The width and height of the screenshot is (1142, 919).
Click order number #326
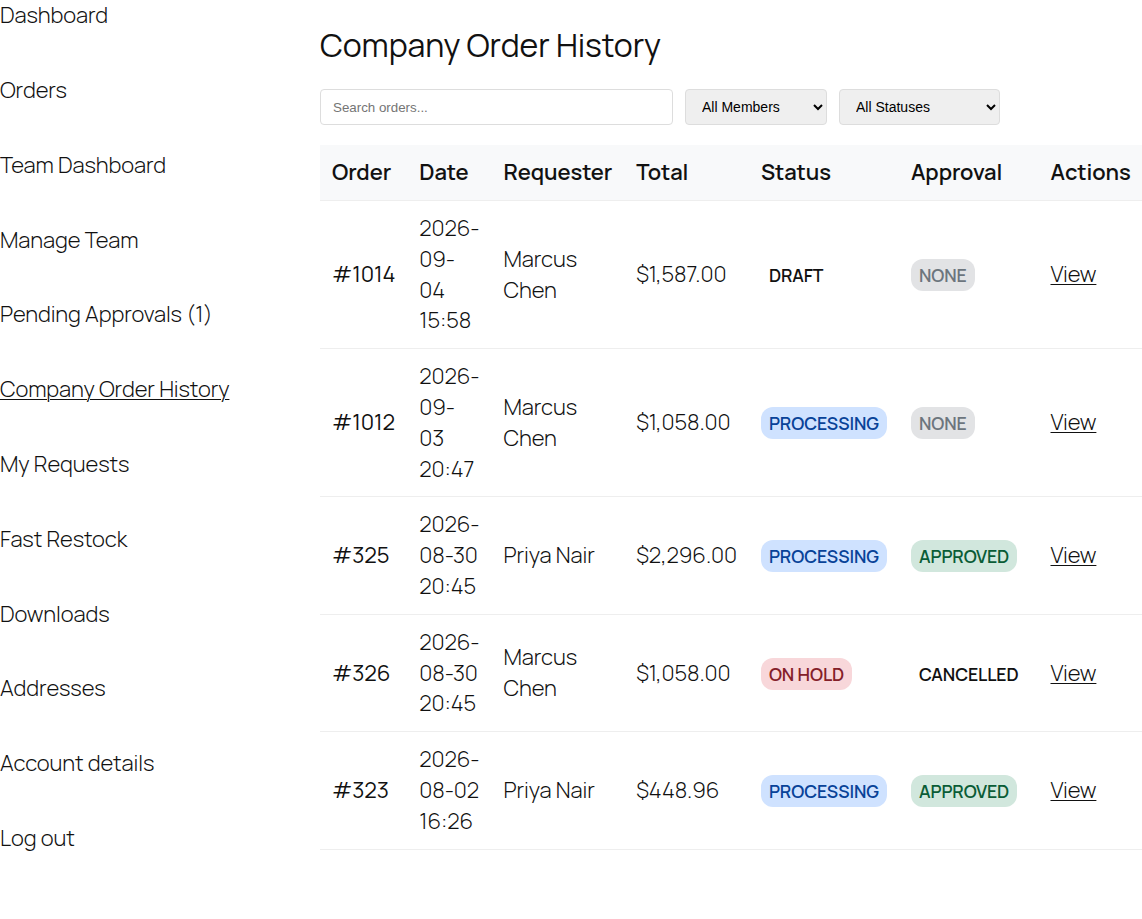pyautogui.click(x=361, y=674)
